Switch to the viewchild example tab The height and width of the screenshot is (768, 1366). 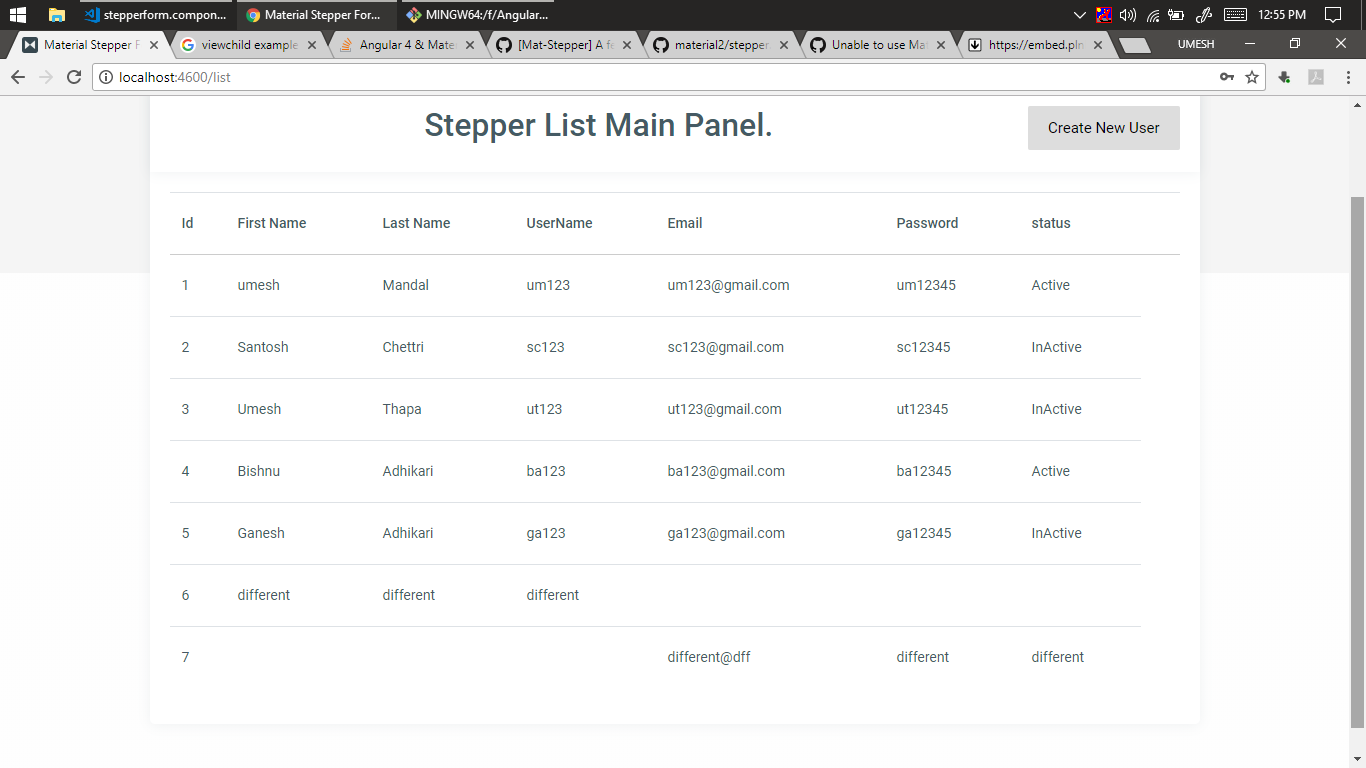[x=248, y=45]
